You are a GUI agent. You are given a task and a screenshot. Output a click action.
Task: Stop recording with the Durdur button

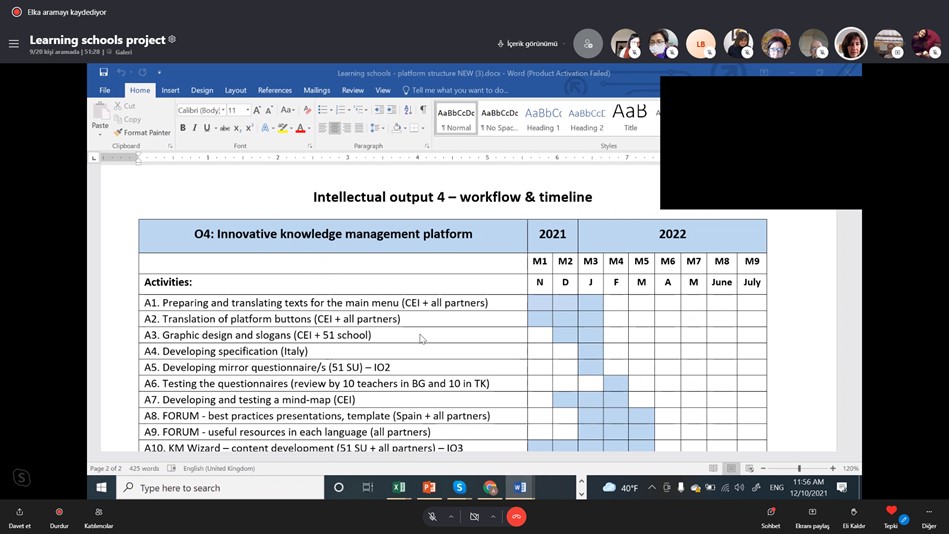click(59, 516)
